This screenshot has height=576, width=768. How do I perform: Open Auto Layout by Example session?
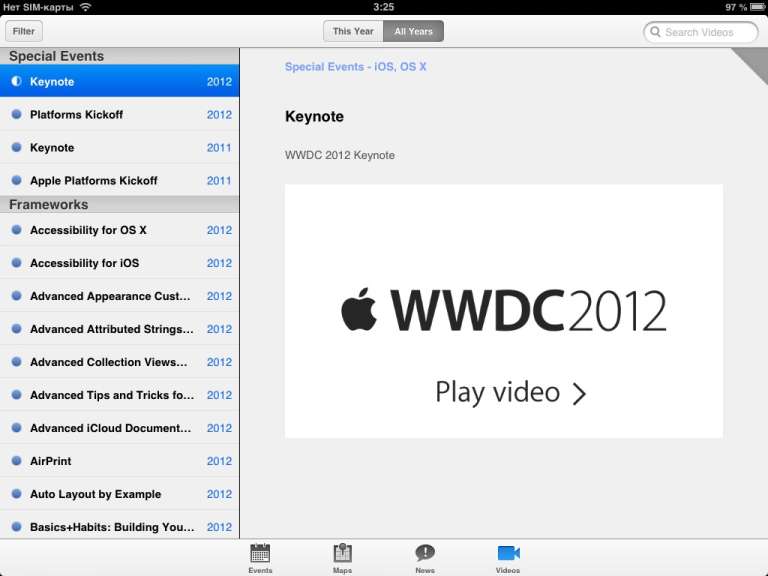pos(120,494)
